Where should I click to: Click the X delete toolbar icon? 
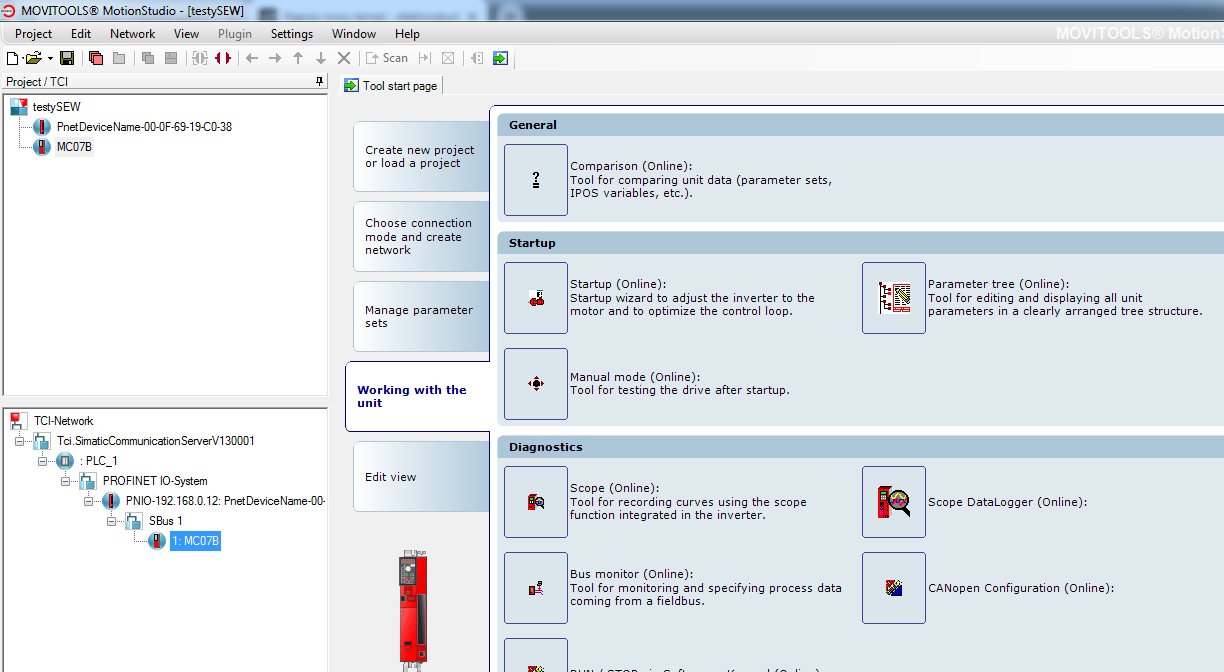pyautogui.click(x=344, y=59)
